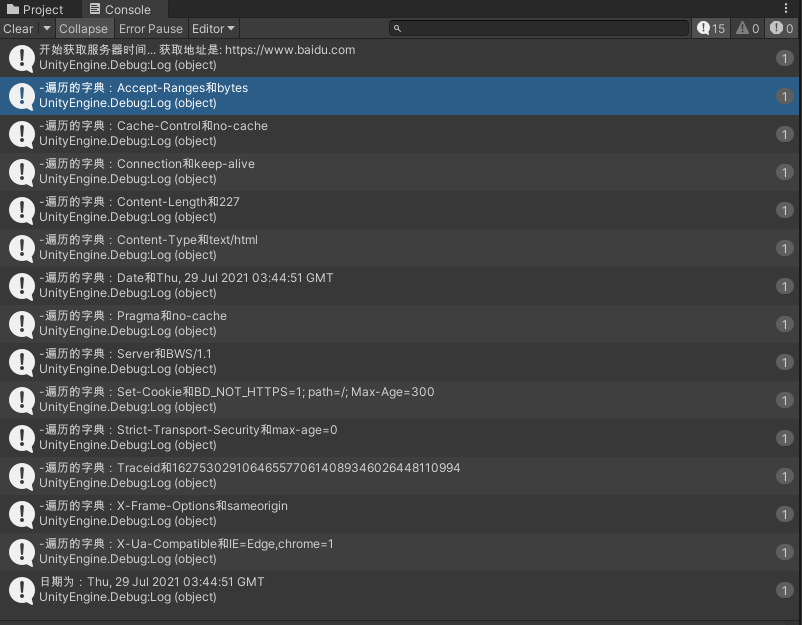Click the console search field
The width and height of the screenshot is (802, 625).
[x=539, y=28]
